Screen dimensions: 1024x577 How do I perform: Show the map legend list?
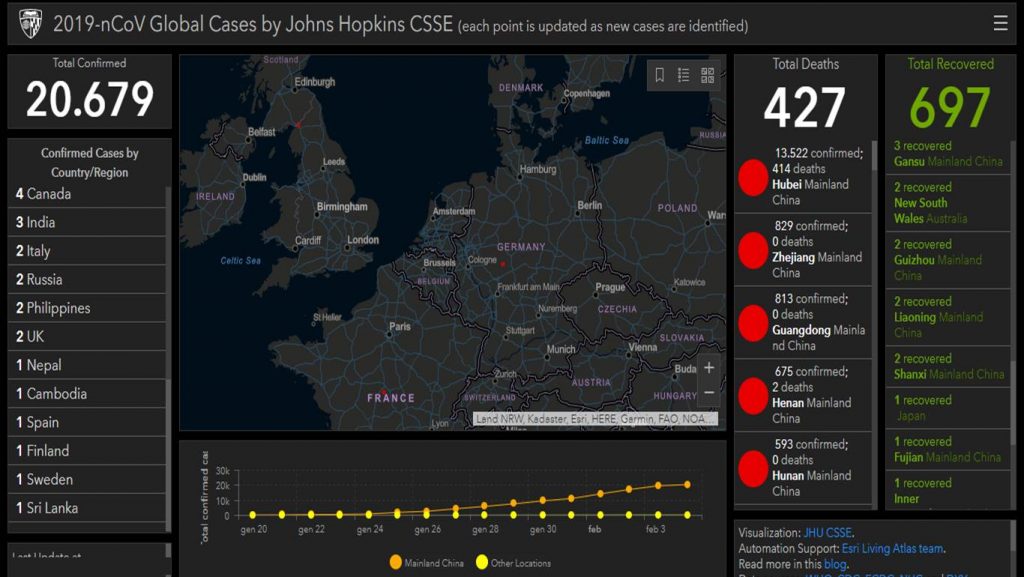click(684, 75)
